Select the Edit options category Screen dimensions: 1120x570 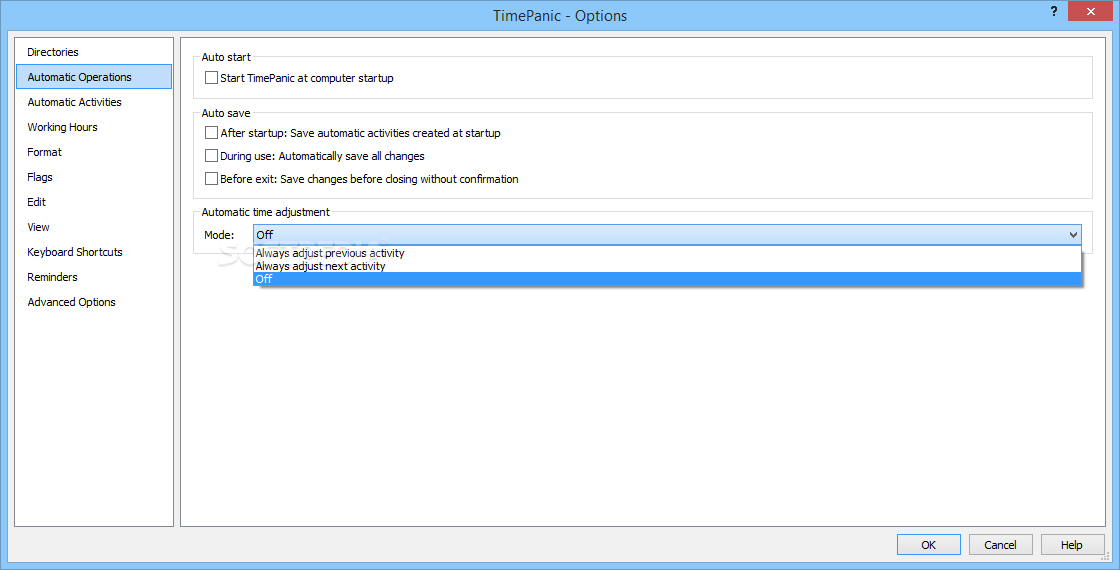[94, 202]
